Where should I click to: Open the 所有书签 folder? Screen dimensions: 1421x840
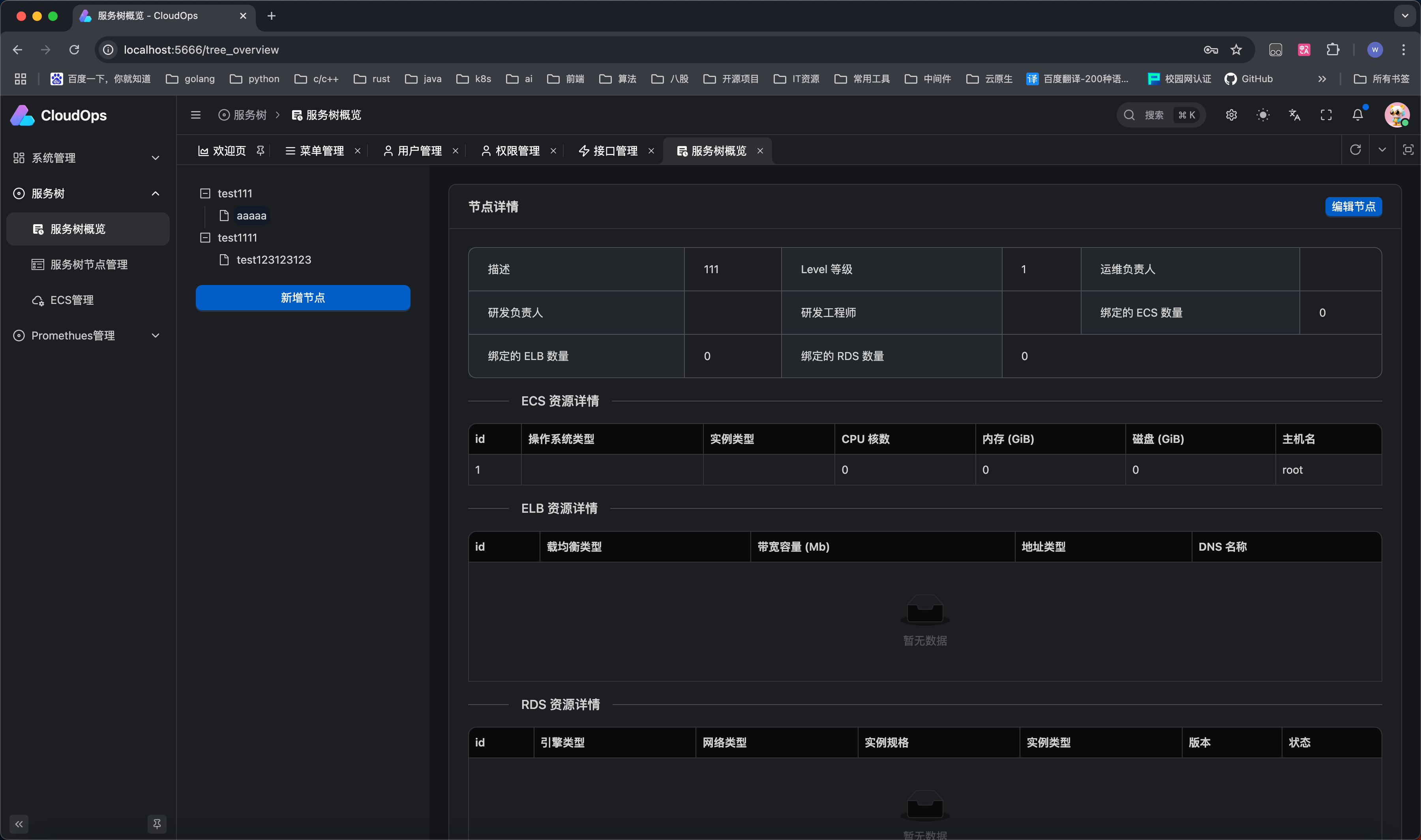pos(1382,79)
